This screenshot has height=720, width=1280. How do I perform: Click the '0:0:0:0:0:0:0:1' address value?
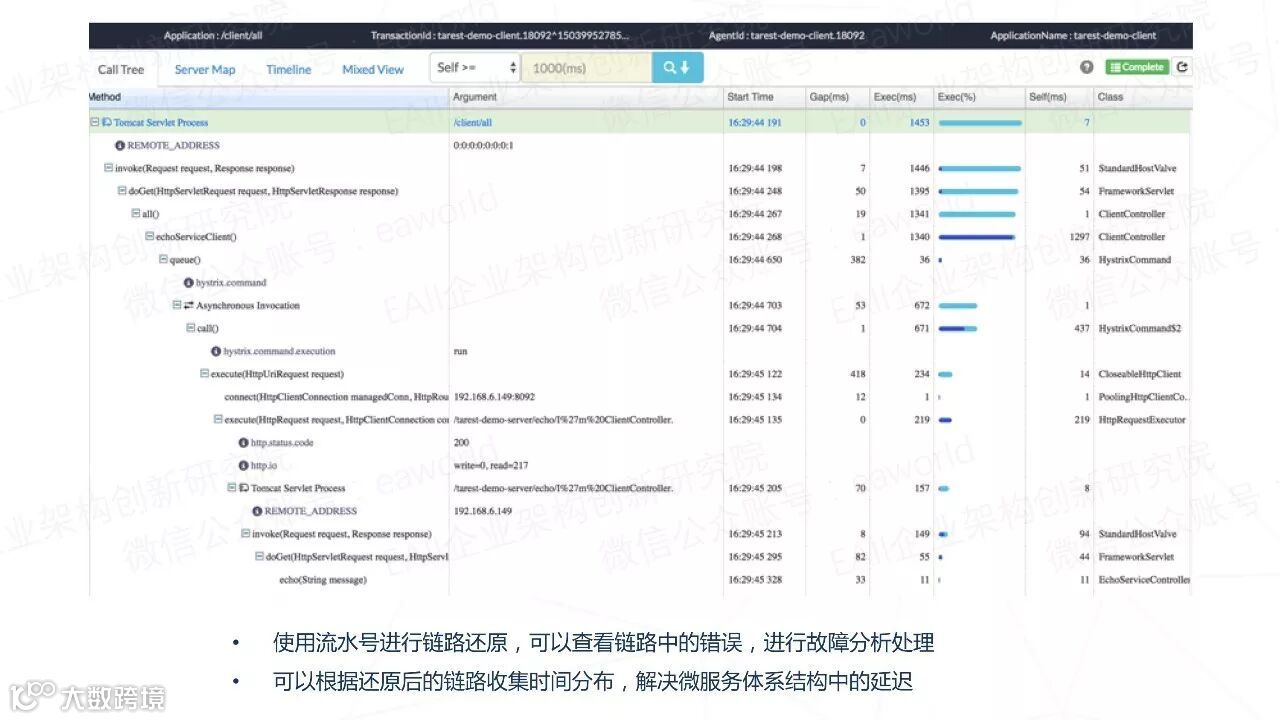coord(483,145)
